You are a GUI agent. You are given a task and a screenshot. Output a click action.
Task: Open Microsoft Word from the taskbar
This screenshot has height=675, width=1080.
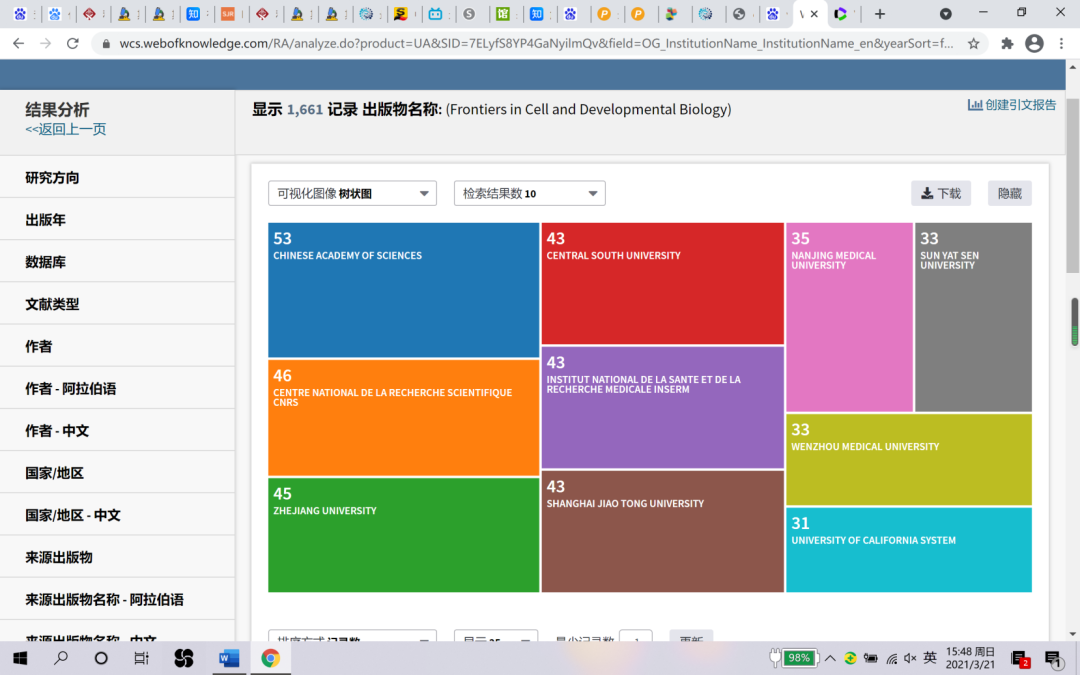point(228,658)
